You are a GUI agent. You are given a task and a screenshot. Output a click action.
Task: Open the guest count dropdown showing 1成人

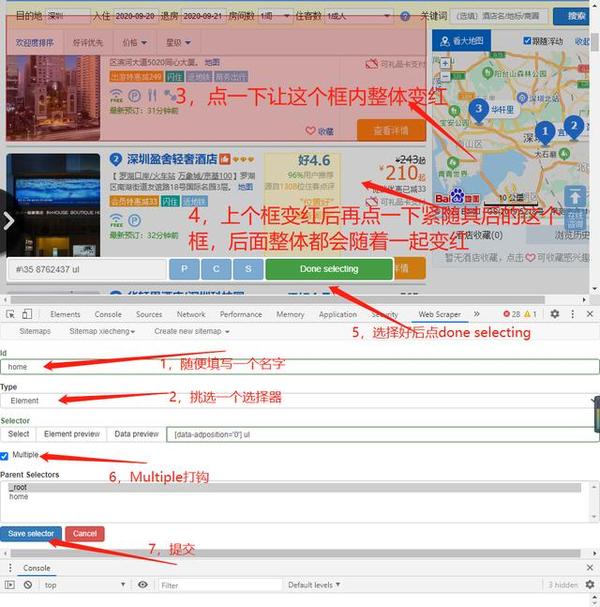[358, 16]
